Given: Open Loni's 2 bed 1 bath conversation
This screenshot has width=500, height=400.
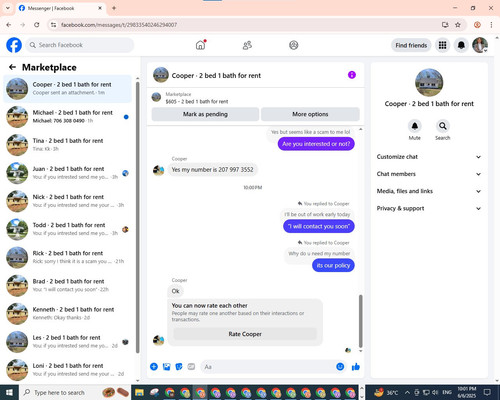Looking at the screenshot, I should coord(67,370).
